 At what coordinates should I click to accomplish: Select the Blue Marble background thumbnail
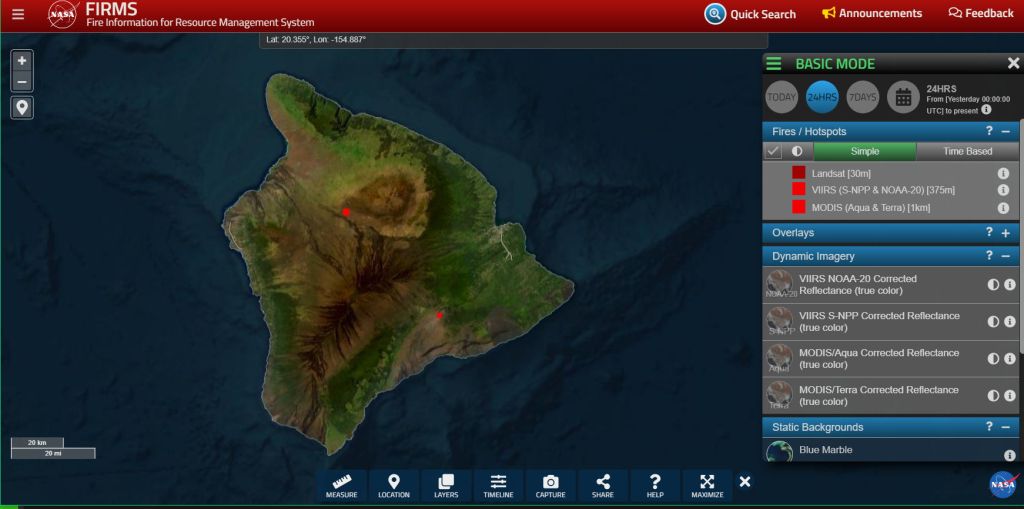coord(779,451)
